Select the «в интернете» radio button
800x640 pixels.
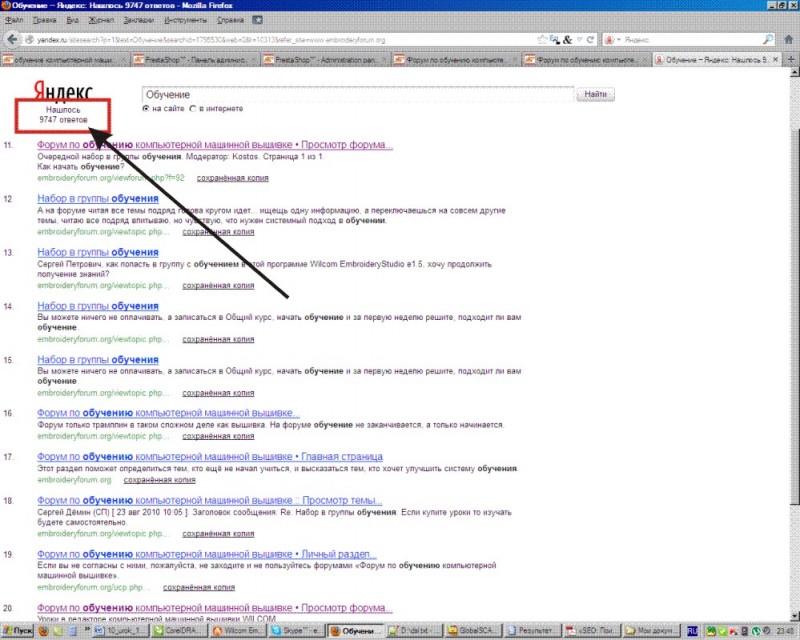point(193,109)
